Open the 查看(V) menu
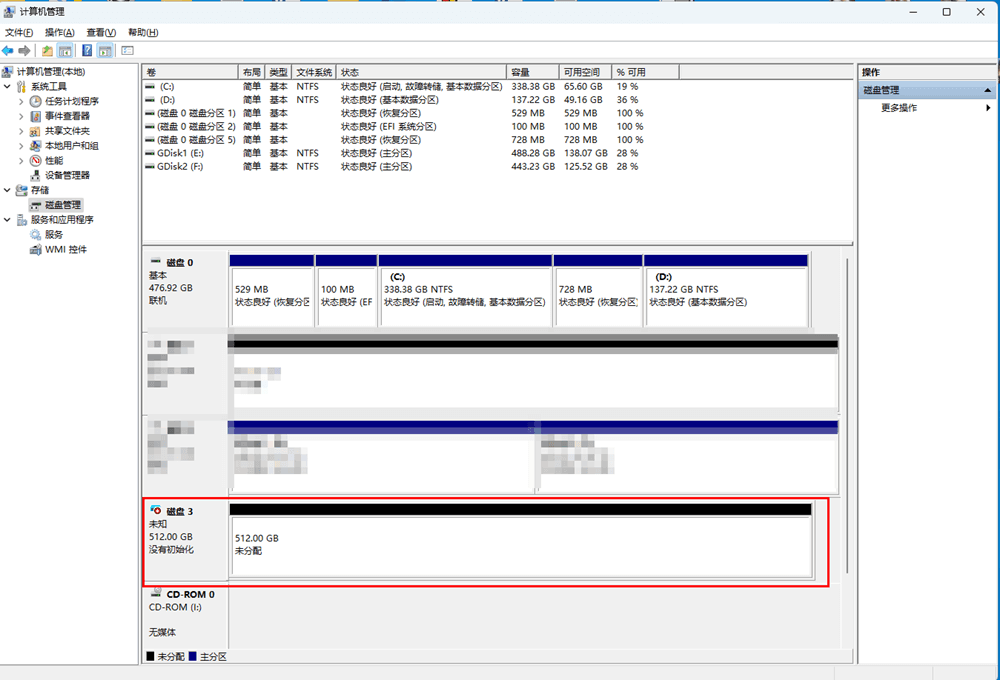The height and width of the screenshot is (680, 1000). (101, 33)
